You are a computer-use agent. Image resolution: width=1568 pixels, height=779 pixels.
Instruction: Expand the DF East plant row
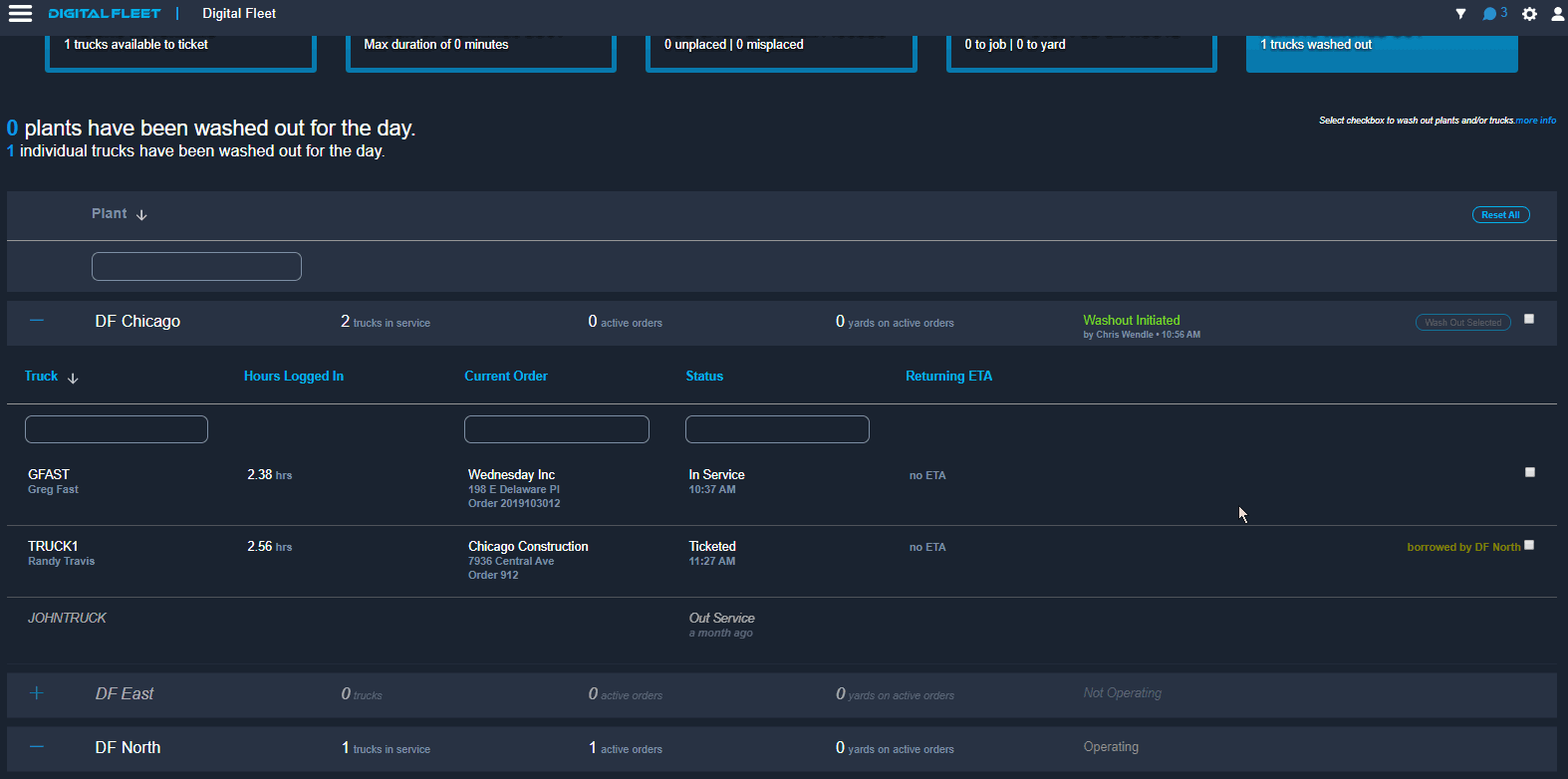[x=37, y=693]
